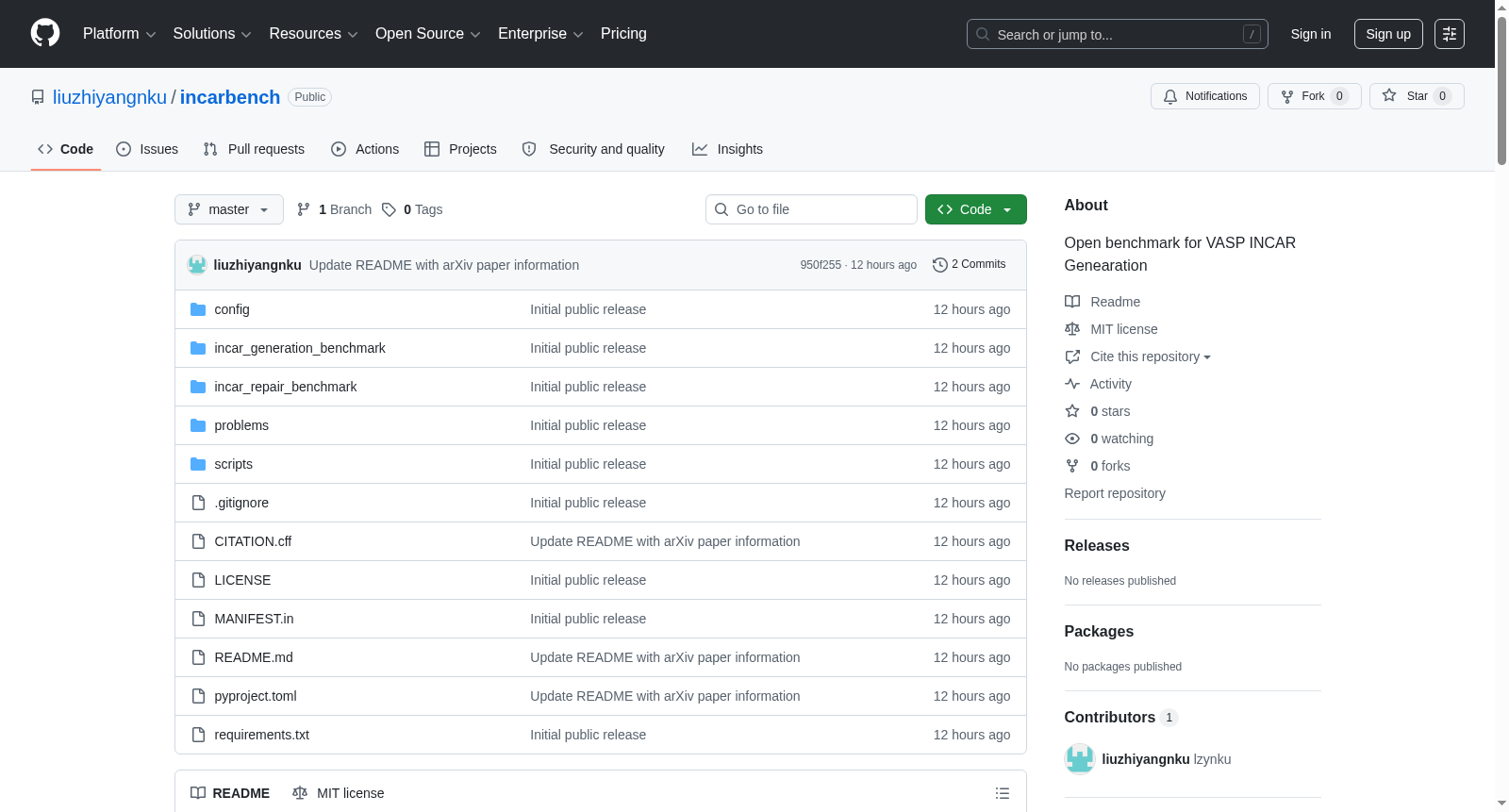Switch to Security and quality tab
Image resolution: width=1509 pixels, height=812 pixels.
[x=593, y=149]
